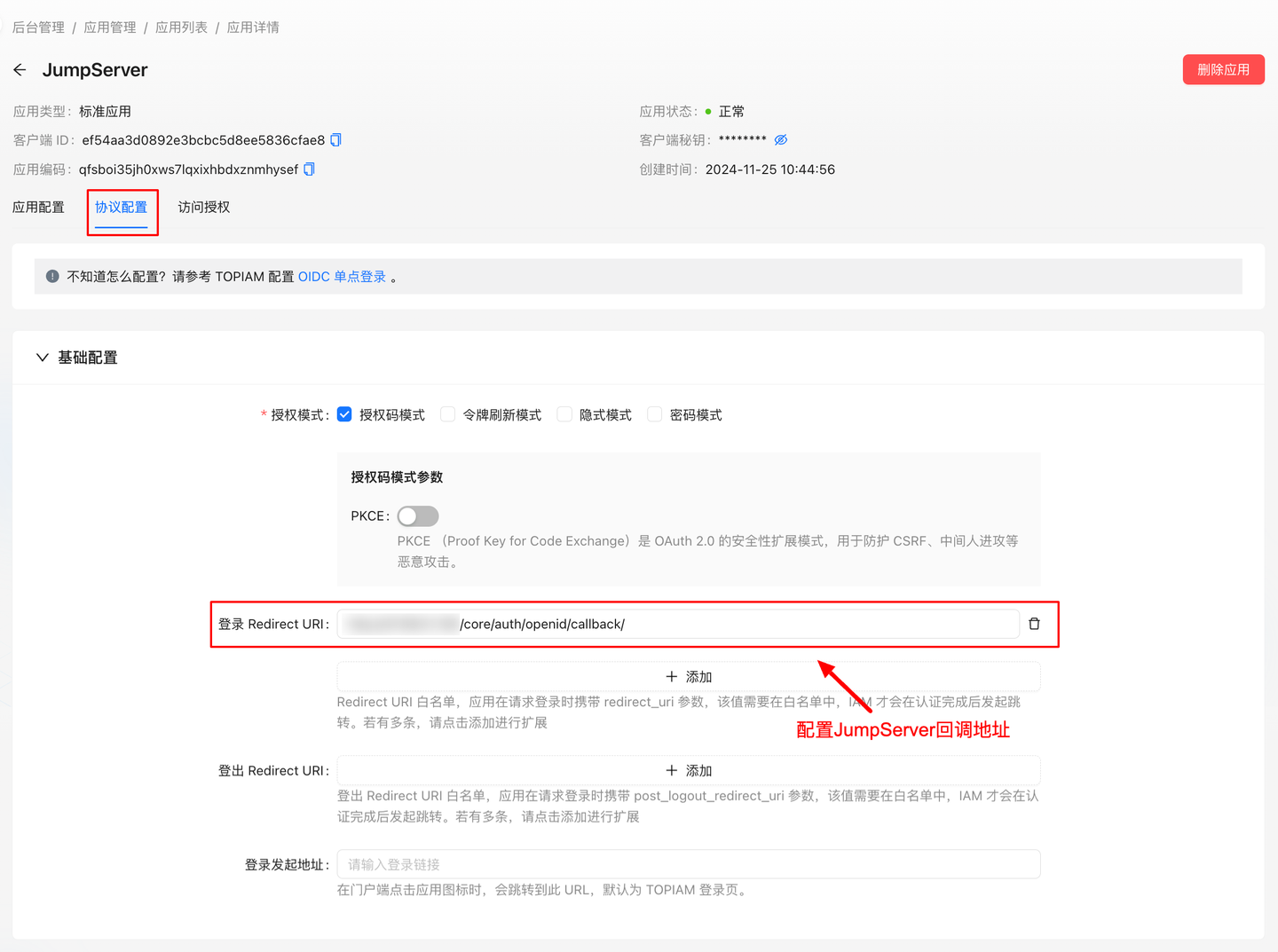Click the creation time 2024-11-25 10:44:56
The width and height of the screenshot is (1278, 952).
(770, 169)
